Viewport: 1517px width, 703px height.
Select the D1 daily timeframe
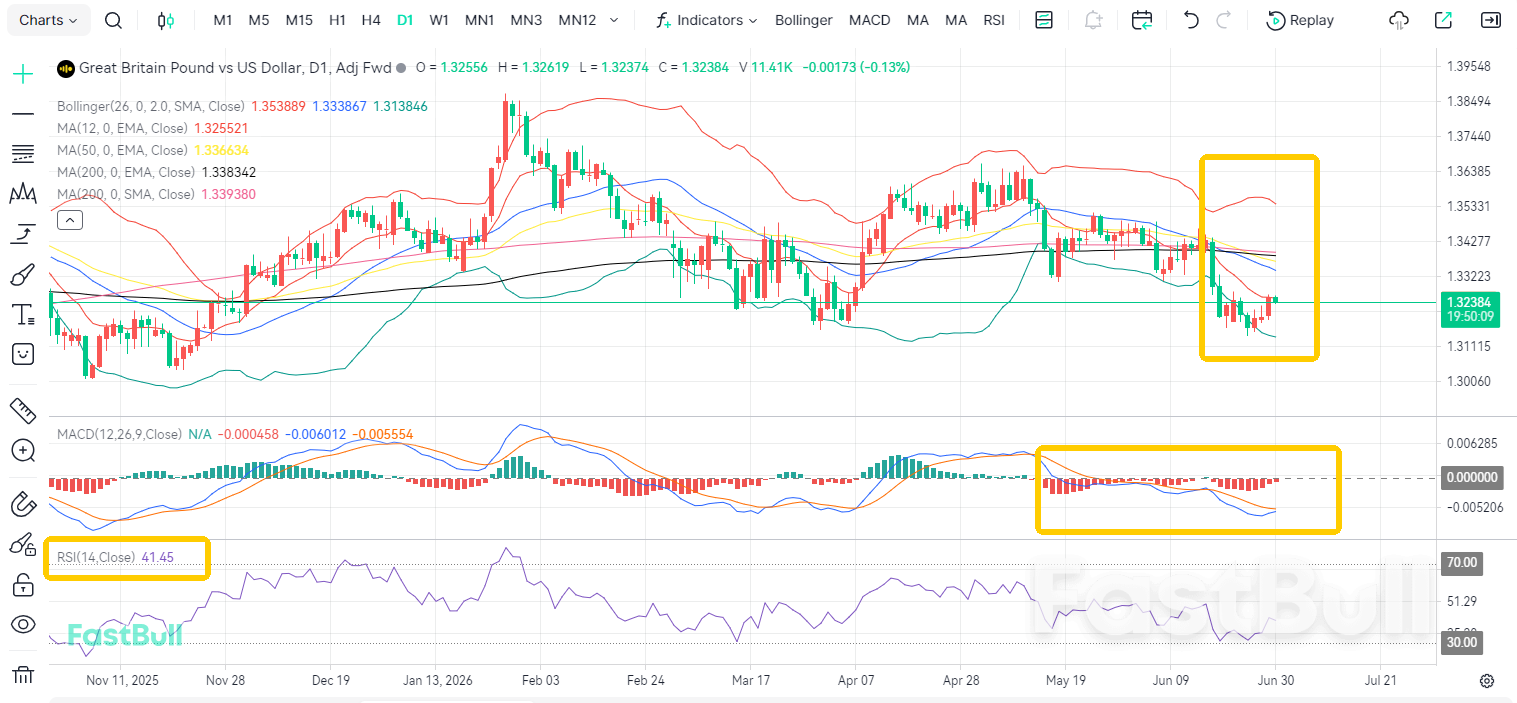(405, 20)
